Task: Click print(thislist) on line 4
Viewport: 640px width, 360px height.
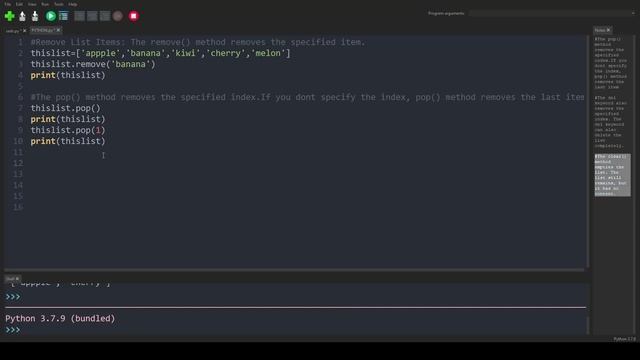Action: click(x=68, y=75)
